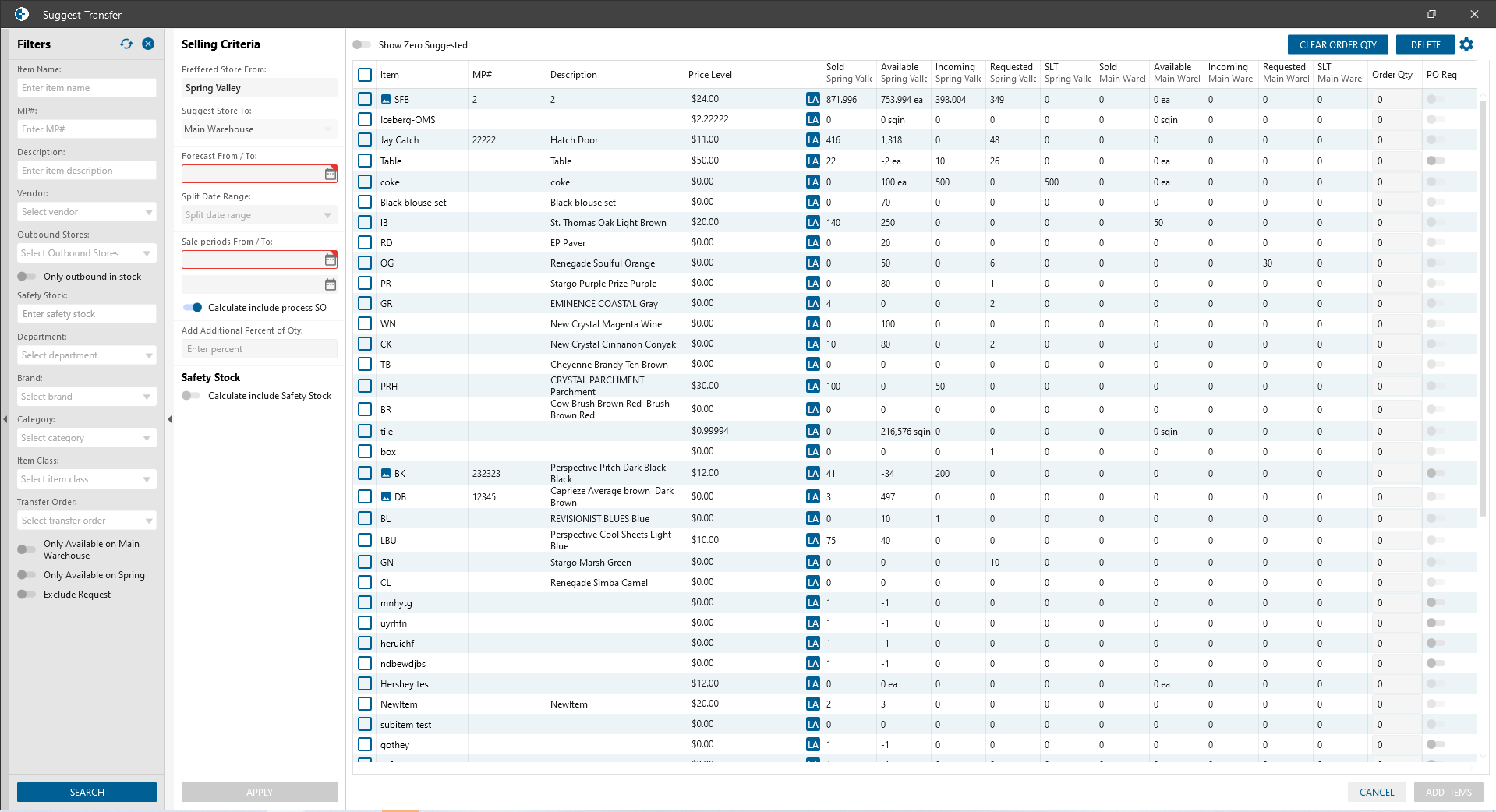Viewport: 1496px width, 812px height.
Task: Check the box for Table item row
Action: pyautogui.click(x=365, y=161)
